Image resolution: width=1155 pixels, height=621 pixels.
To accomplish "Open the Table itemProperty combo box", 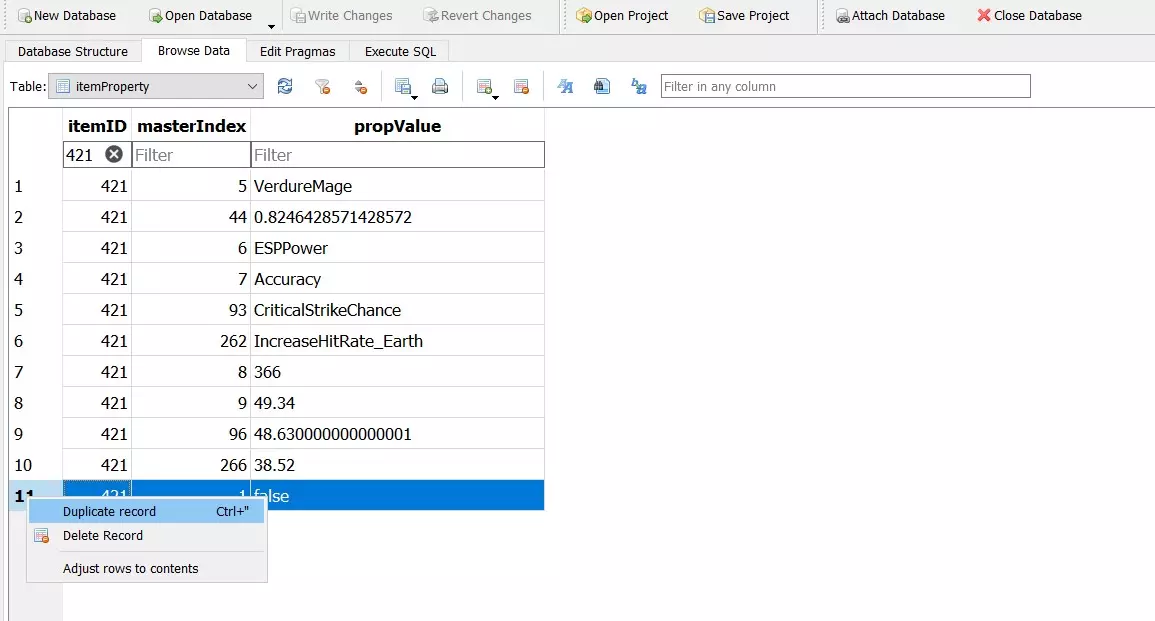I will pyautogui.click(x=156, y=86).
